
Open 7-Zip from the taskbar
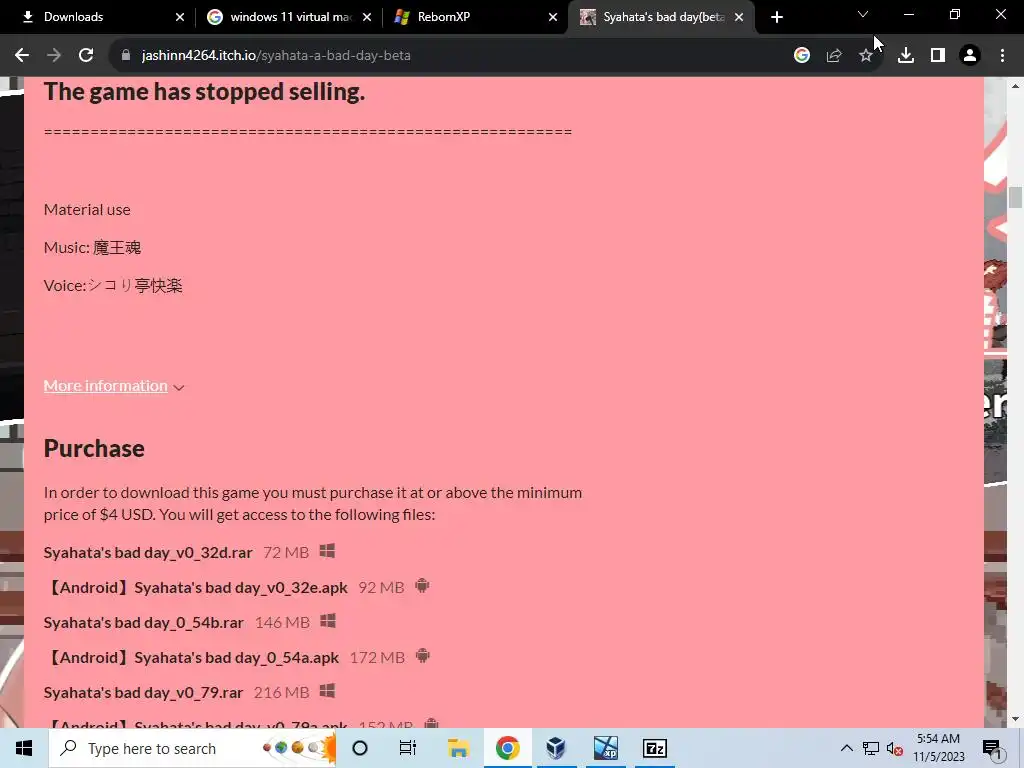654,748
